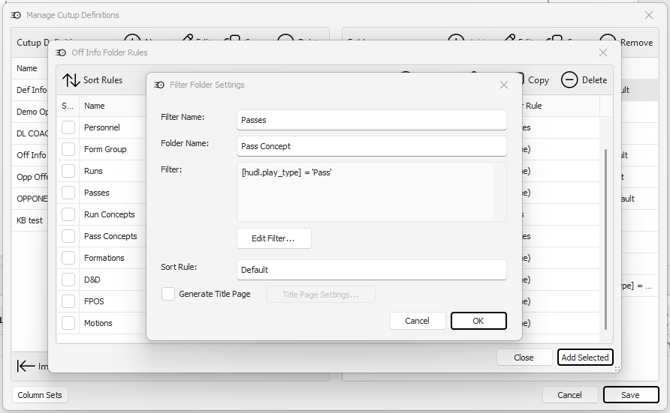The height and width of the screenshot is (413, 670).
Task: Select the Runs rule name
Action: (93, 171)
